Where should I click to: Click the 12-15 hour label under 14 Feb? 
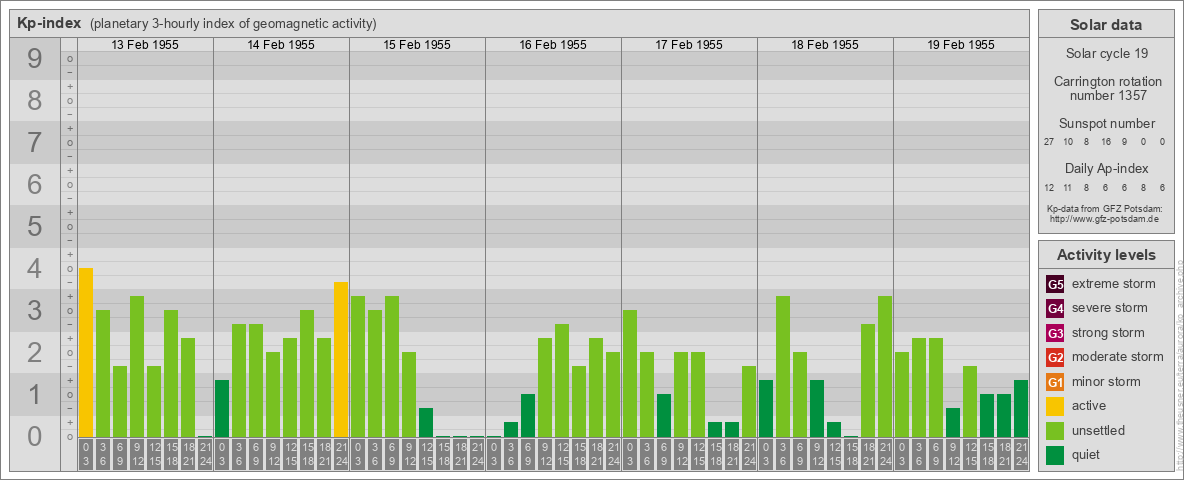point(290,455)
